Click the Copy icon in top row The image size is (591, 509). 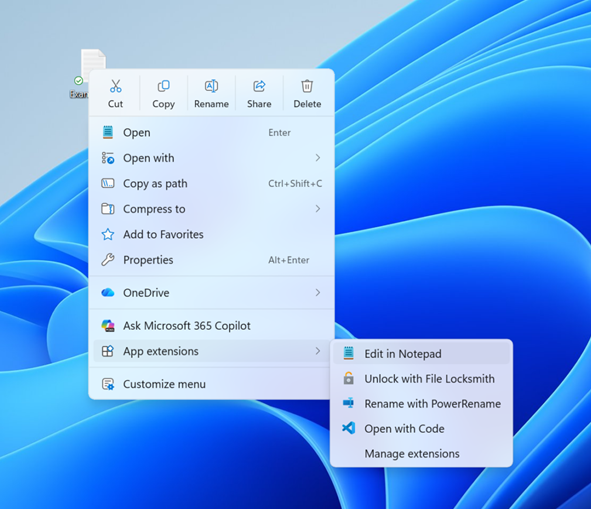(x=163, y=86)
